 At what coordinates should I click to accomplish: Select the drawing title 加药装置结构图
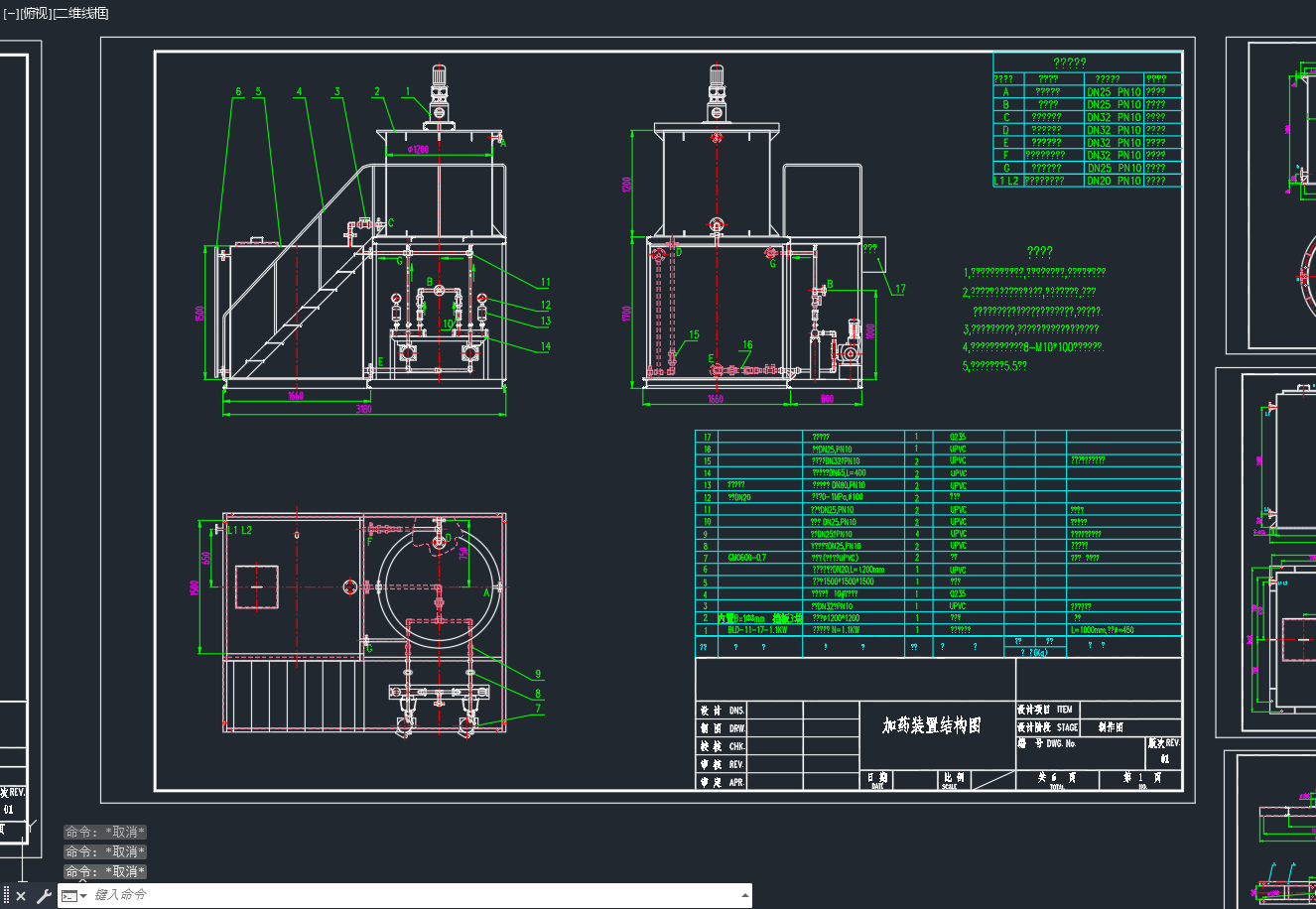coord(931,725)
